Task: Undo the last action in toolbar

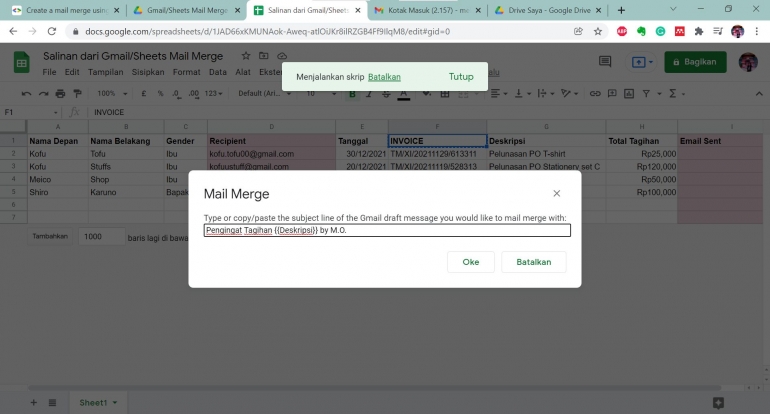Action: click(x=27, y=93)
